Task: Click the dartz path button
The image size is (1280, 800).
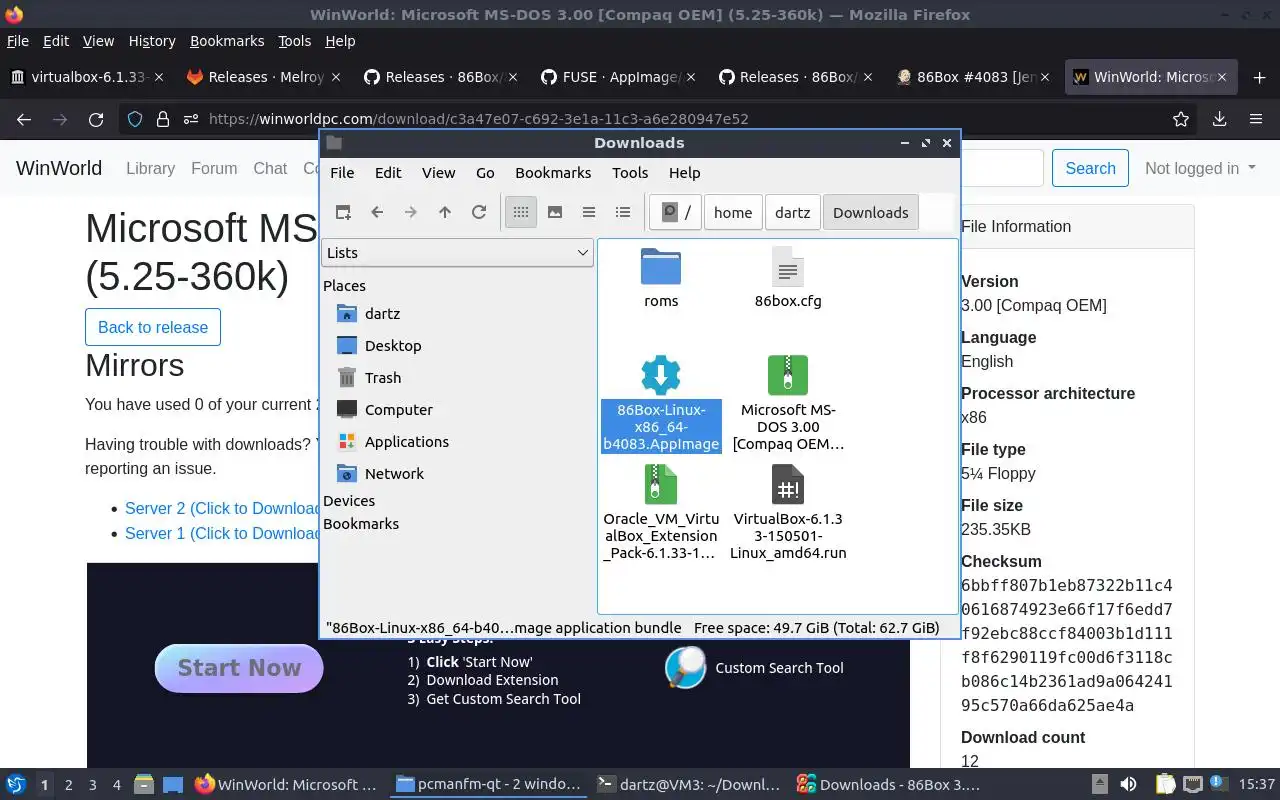Action: coord(792,212)
